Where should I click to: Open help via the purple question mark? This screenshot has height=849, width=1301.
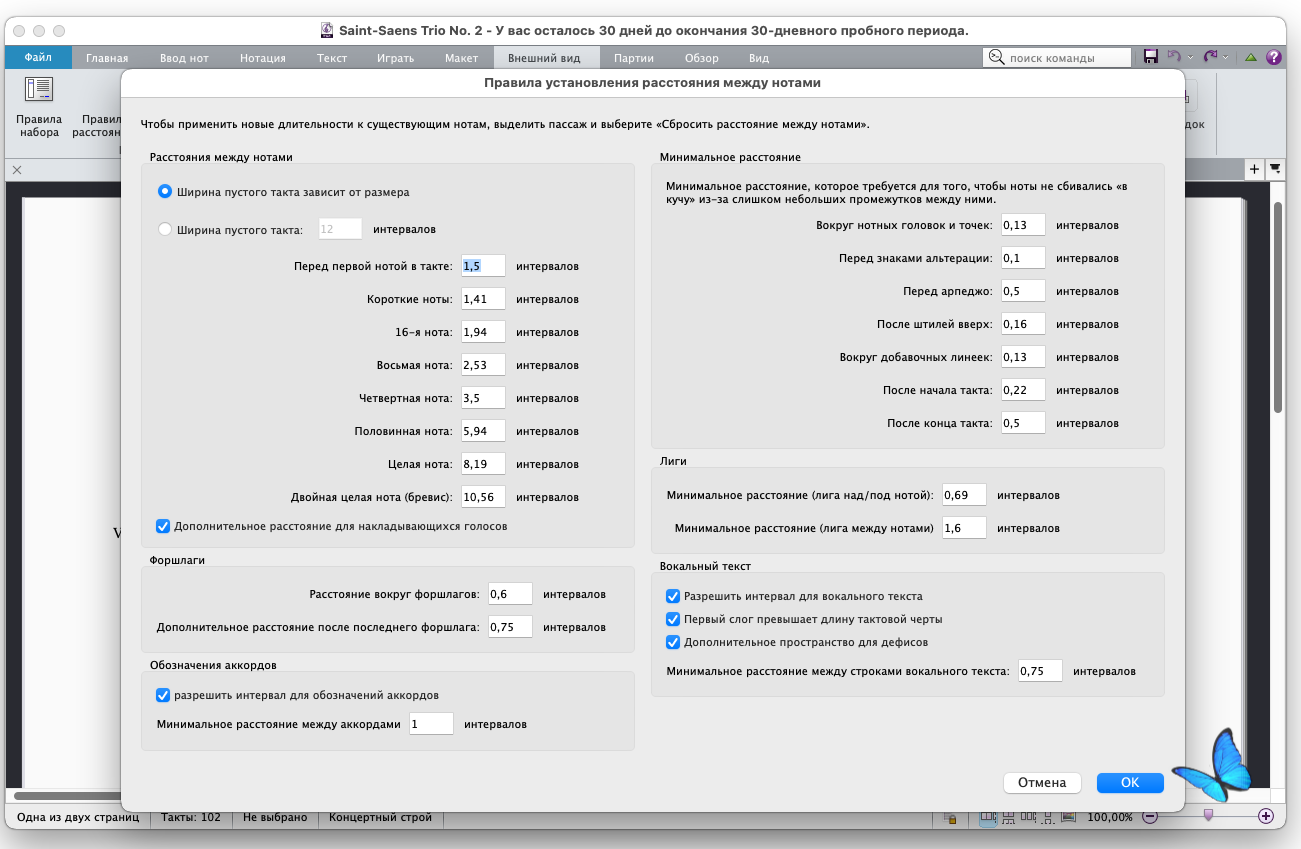pyautogui.click(x=1273, y=58)
